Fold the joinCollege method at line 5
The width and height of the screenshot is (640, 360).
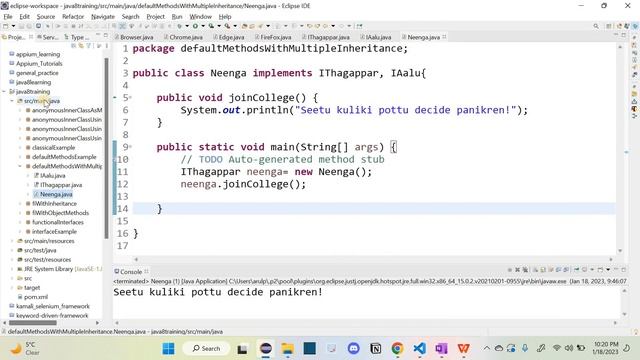click(x=131, y=97)
